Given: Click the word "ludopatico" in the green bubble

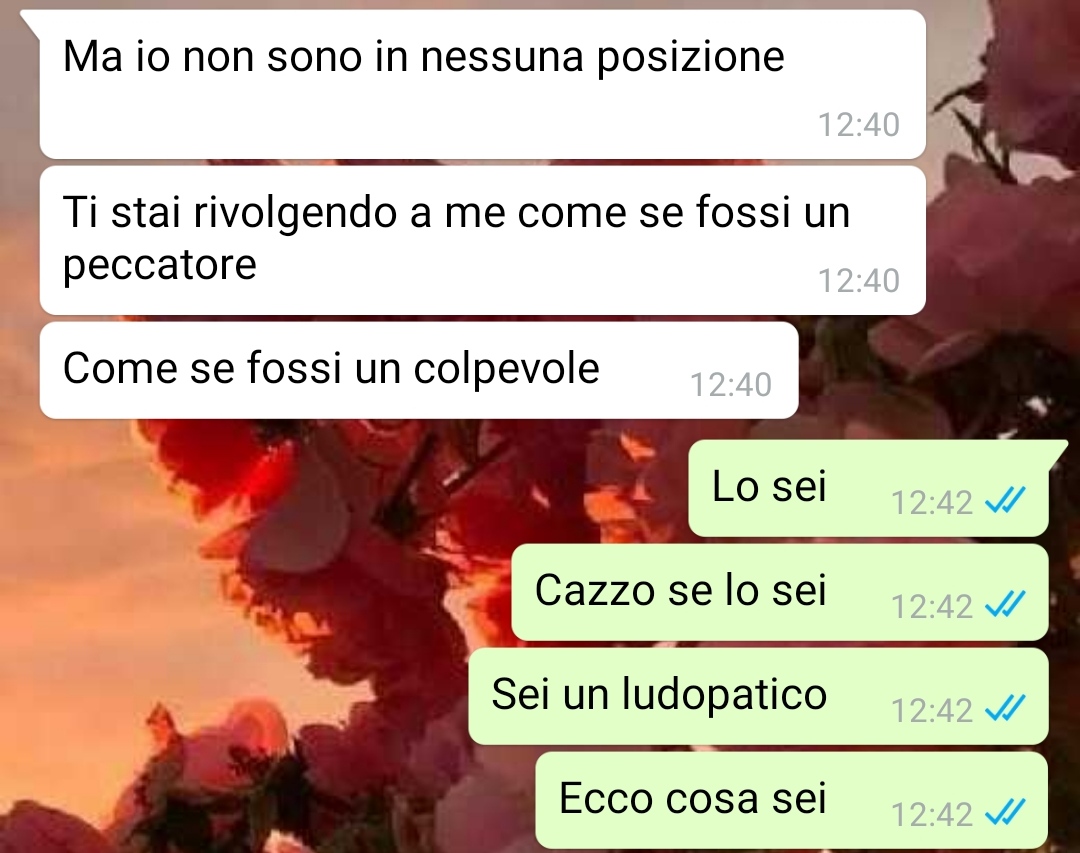Looking at the screenshot, I should pos(725,696).
